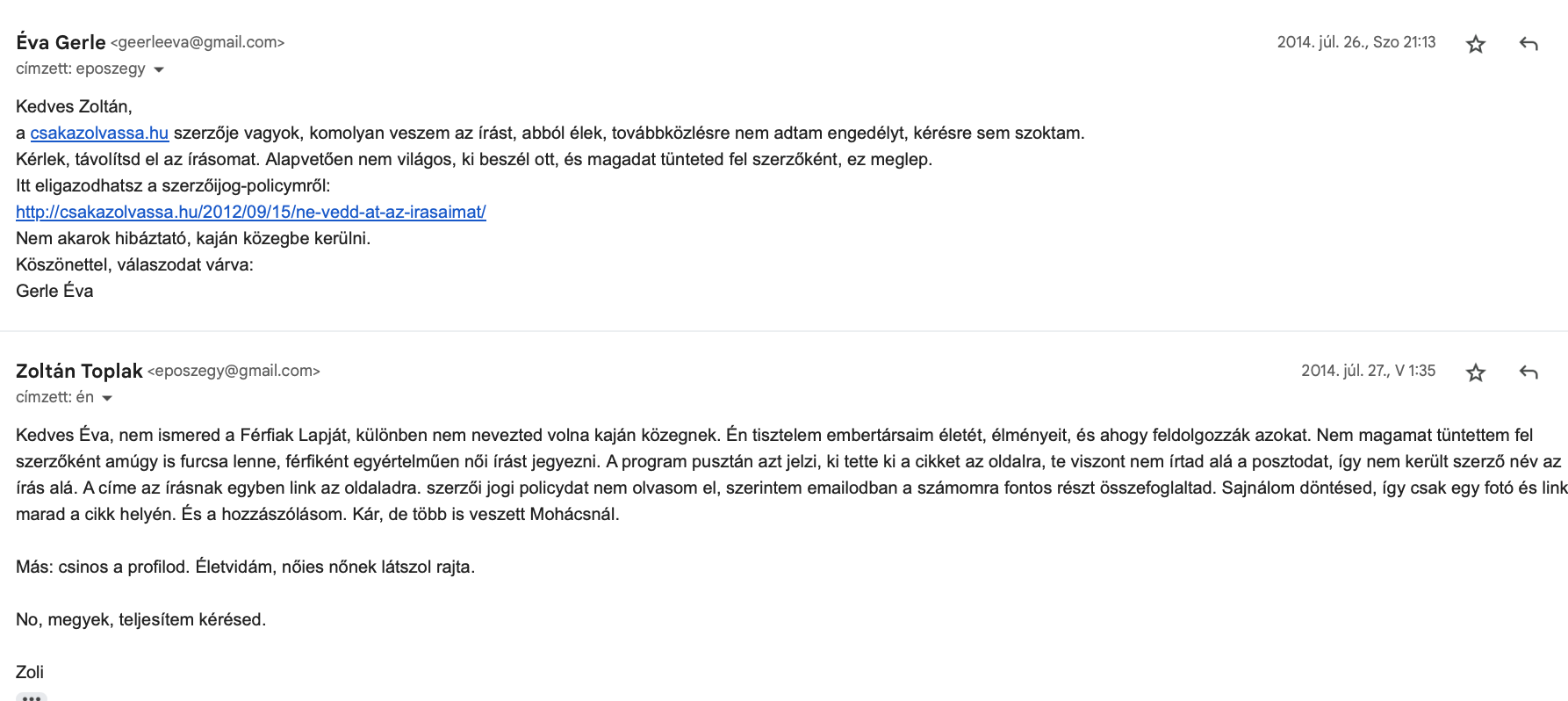Click sender name Éva Gerle

click(61, 42)
